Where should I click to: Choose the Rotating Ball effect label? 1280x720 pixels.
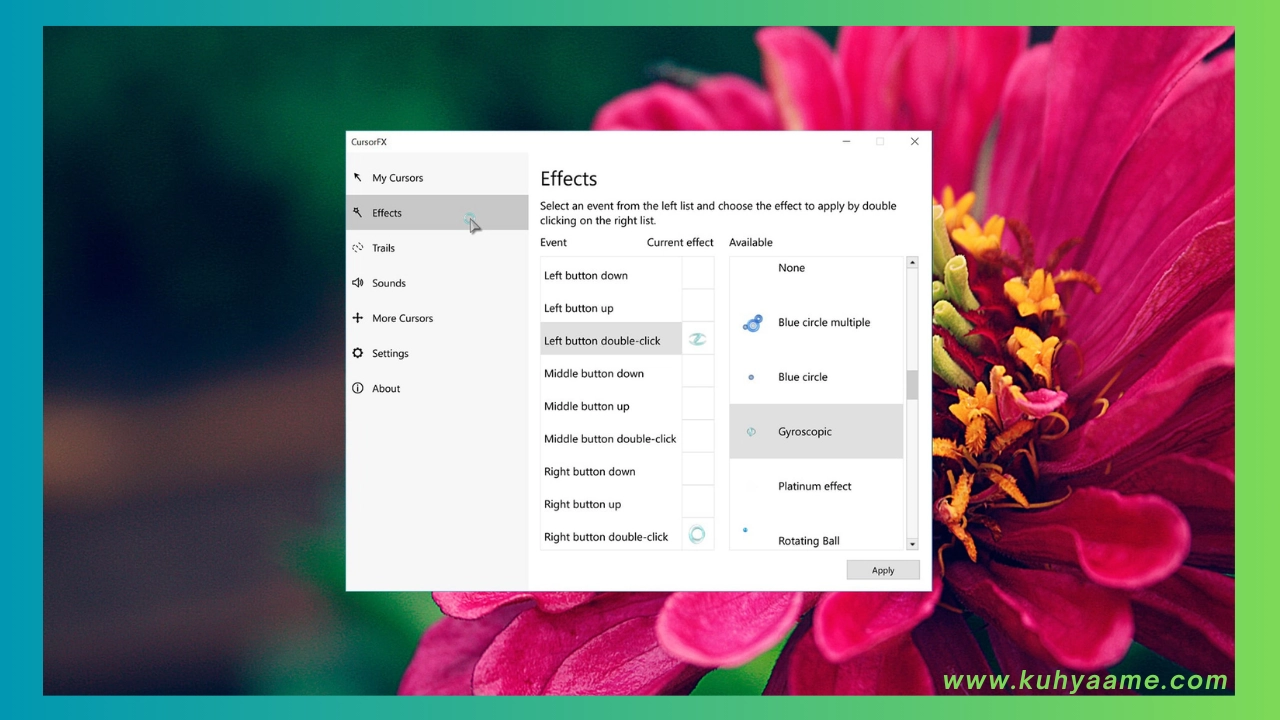(809, 541)
